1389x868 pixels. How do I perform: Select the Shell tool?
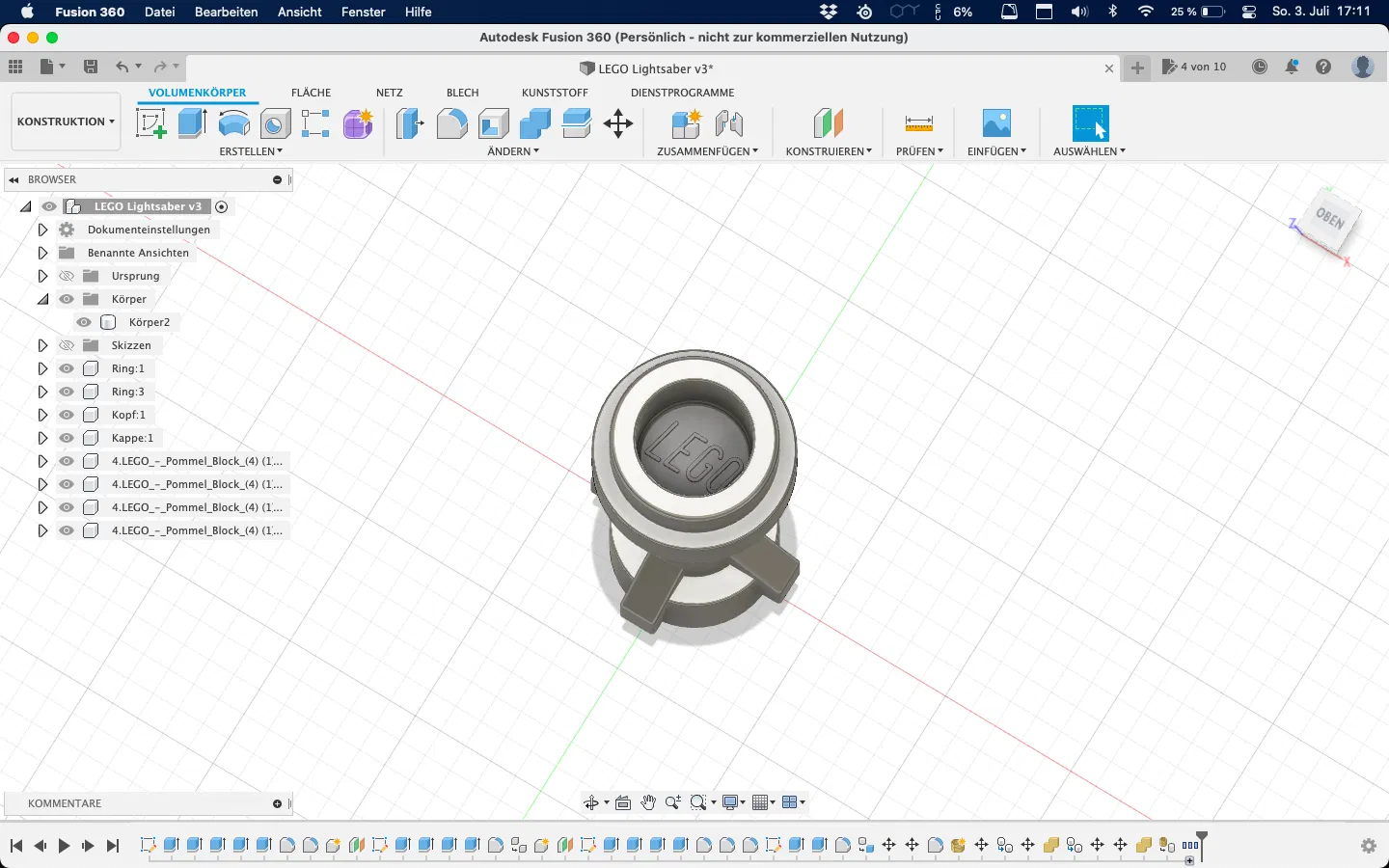tap(493, 123)
